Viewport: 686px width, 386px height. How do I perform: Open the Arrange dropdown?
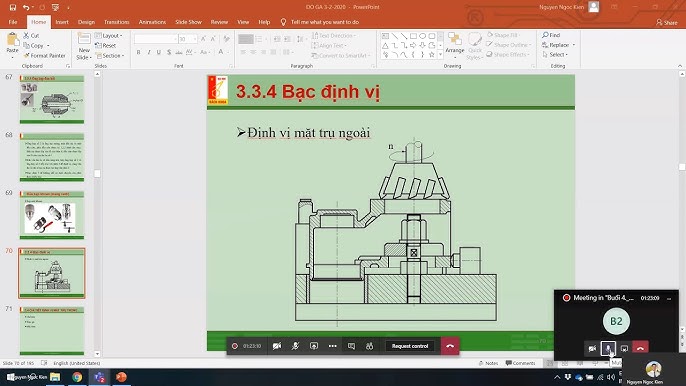pyautogui.click(x=455, y=46)
